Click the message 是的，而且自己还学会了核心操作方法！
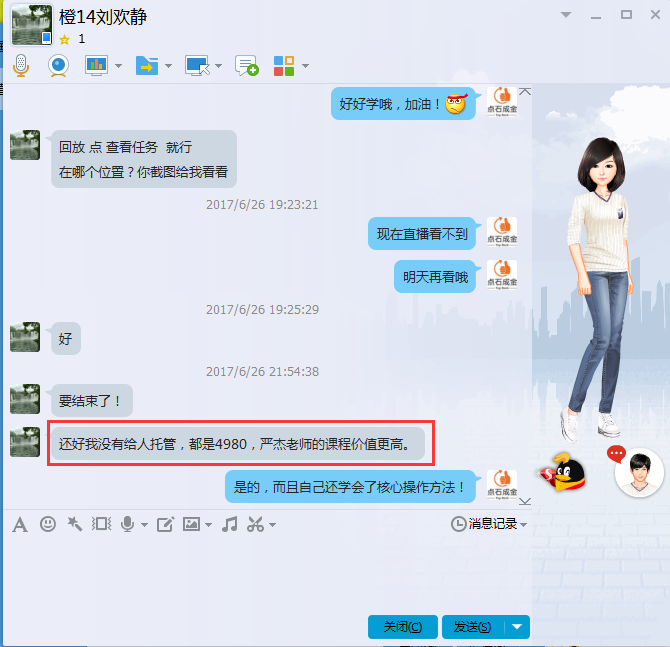Viewport: 670px width, 647px height. 350,487
